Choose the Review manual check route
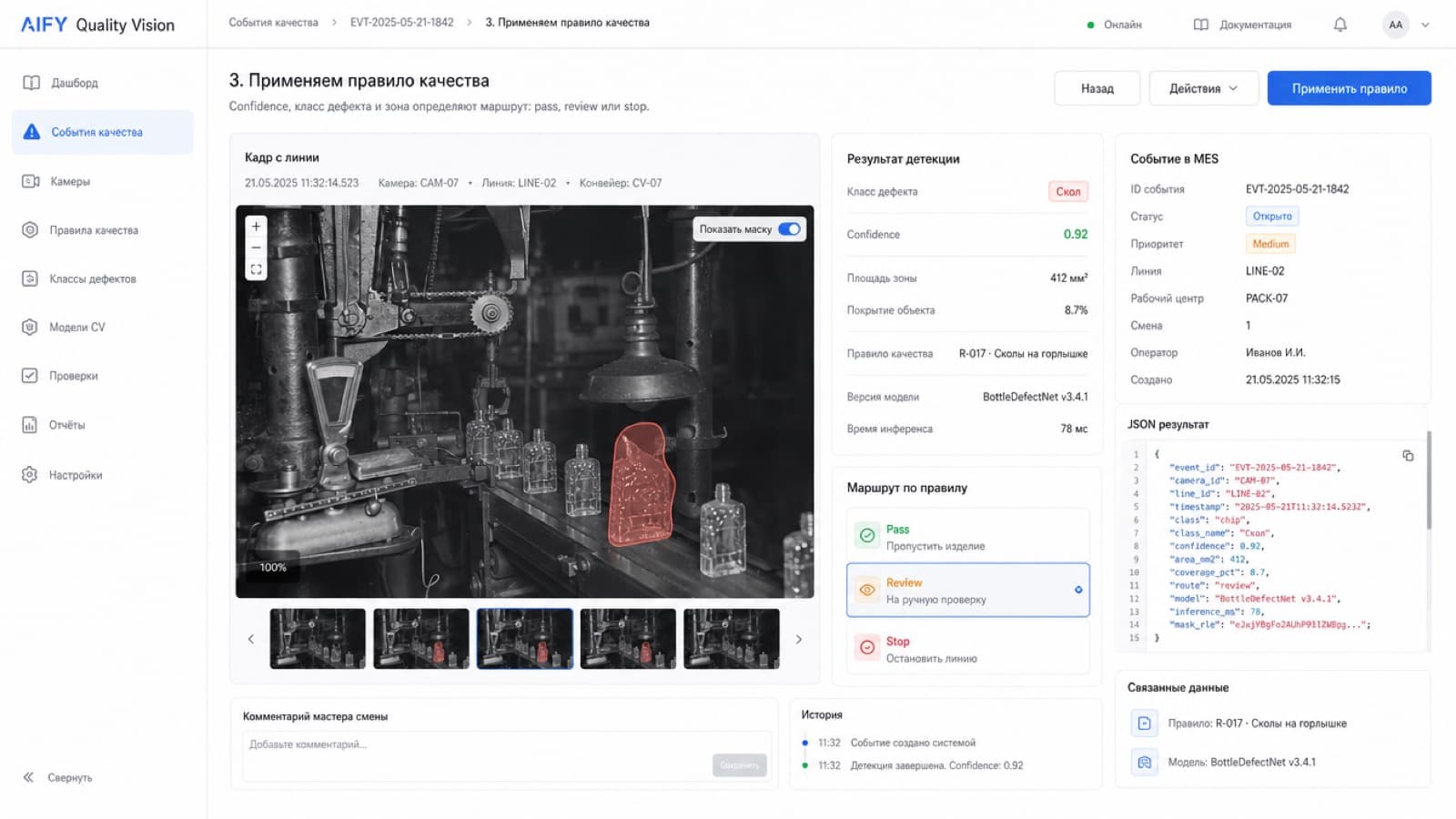Screen dimensions: 1456x819 (x=967, y=591)
